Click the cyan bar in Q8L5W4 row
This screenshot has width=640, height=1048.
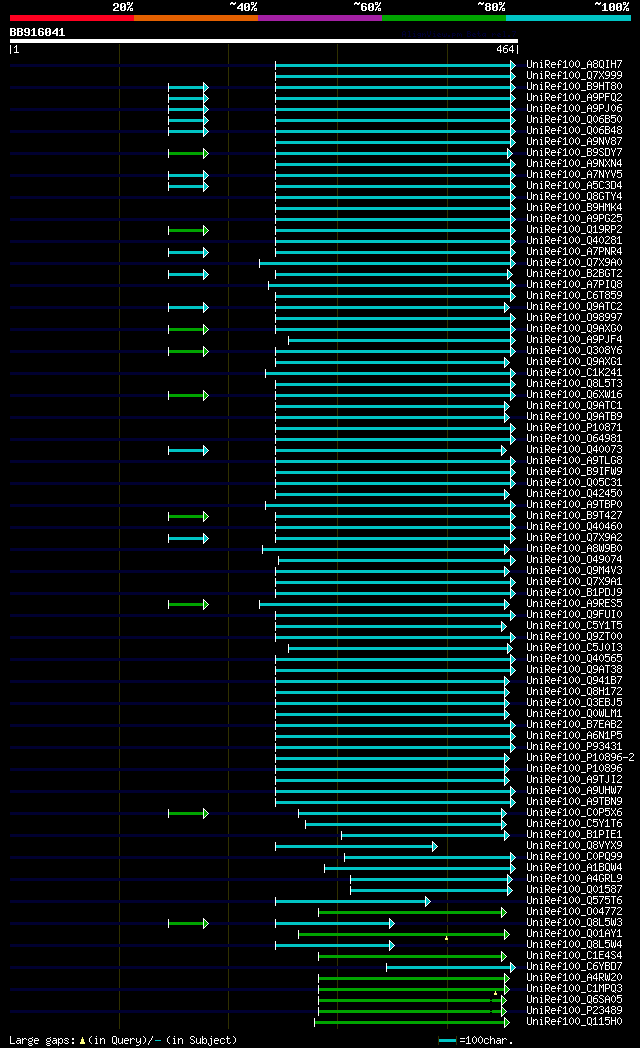coord(335,946)
